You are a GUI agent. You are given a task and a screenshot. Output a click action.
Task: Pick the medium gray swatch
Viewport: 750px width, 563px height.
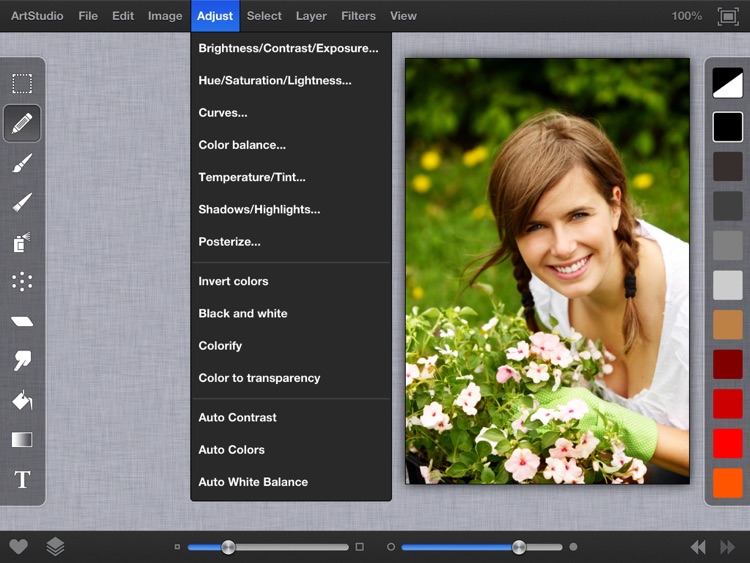click(x=728, y=245)
